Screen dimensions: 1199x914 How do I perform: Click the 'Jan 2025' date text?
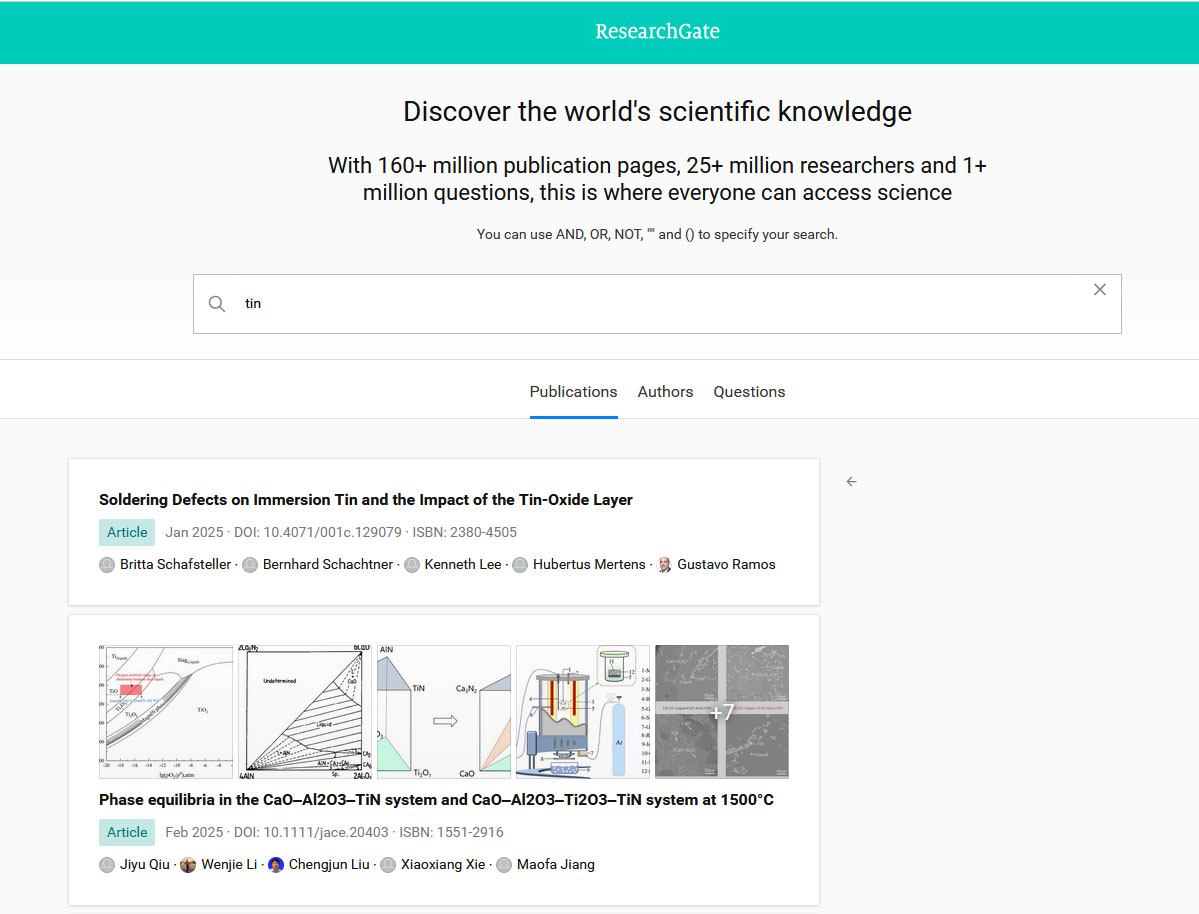click(194, 532)
